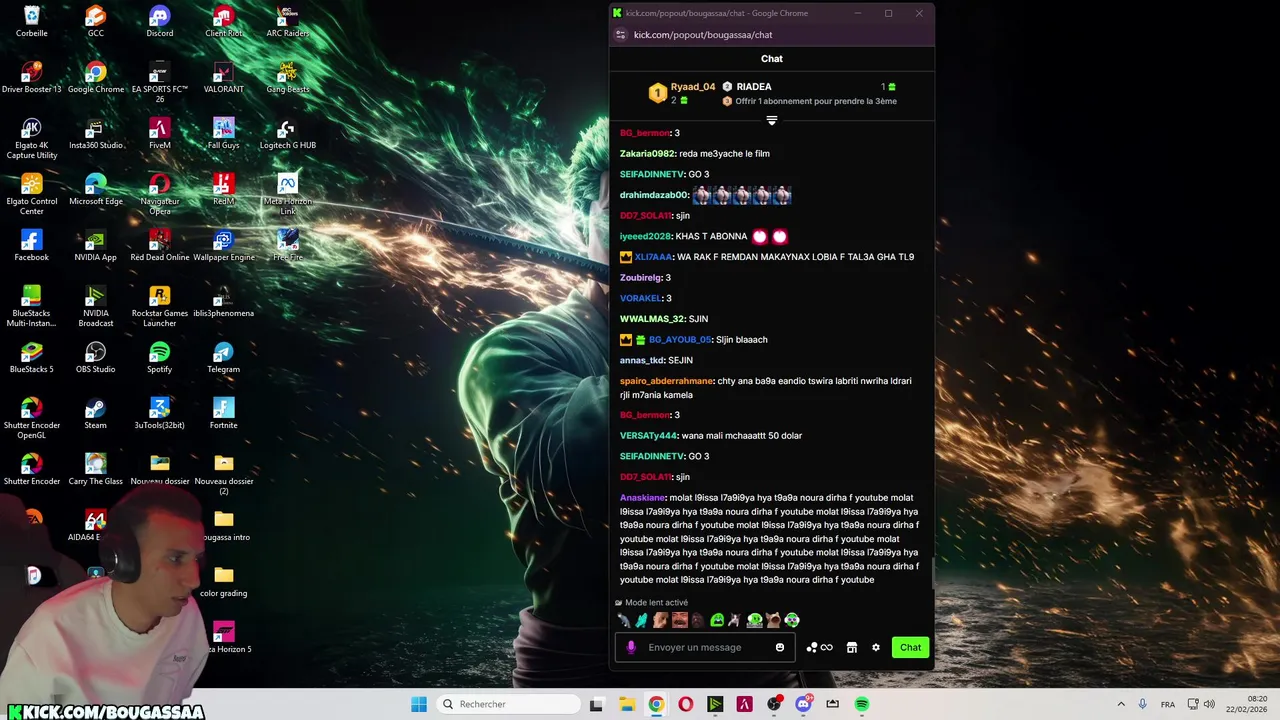This screenshot has width=1280, height=720.
Task: Click username WWALMAS_32 in chat
Action: point(652,319)
